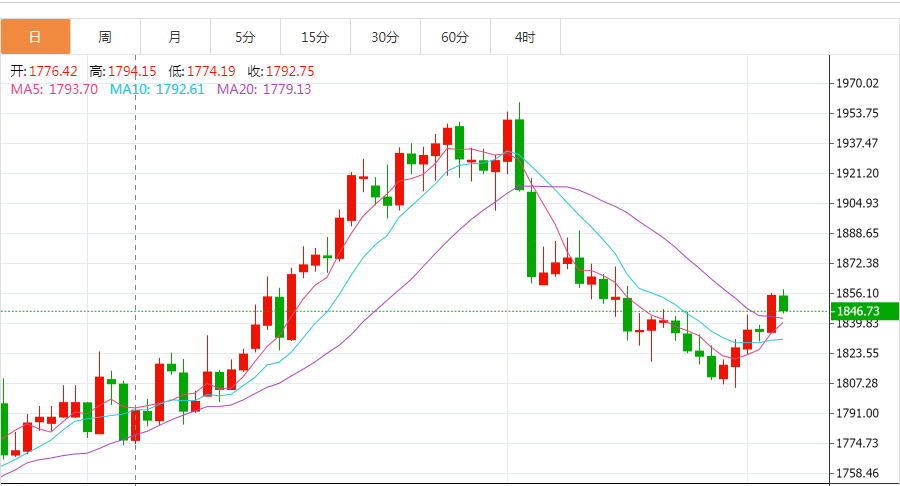Open the 月 monthly chart tab
The height and width of the screenshot is (486, 900).
point(175,37)
